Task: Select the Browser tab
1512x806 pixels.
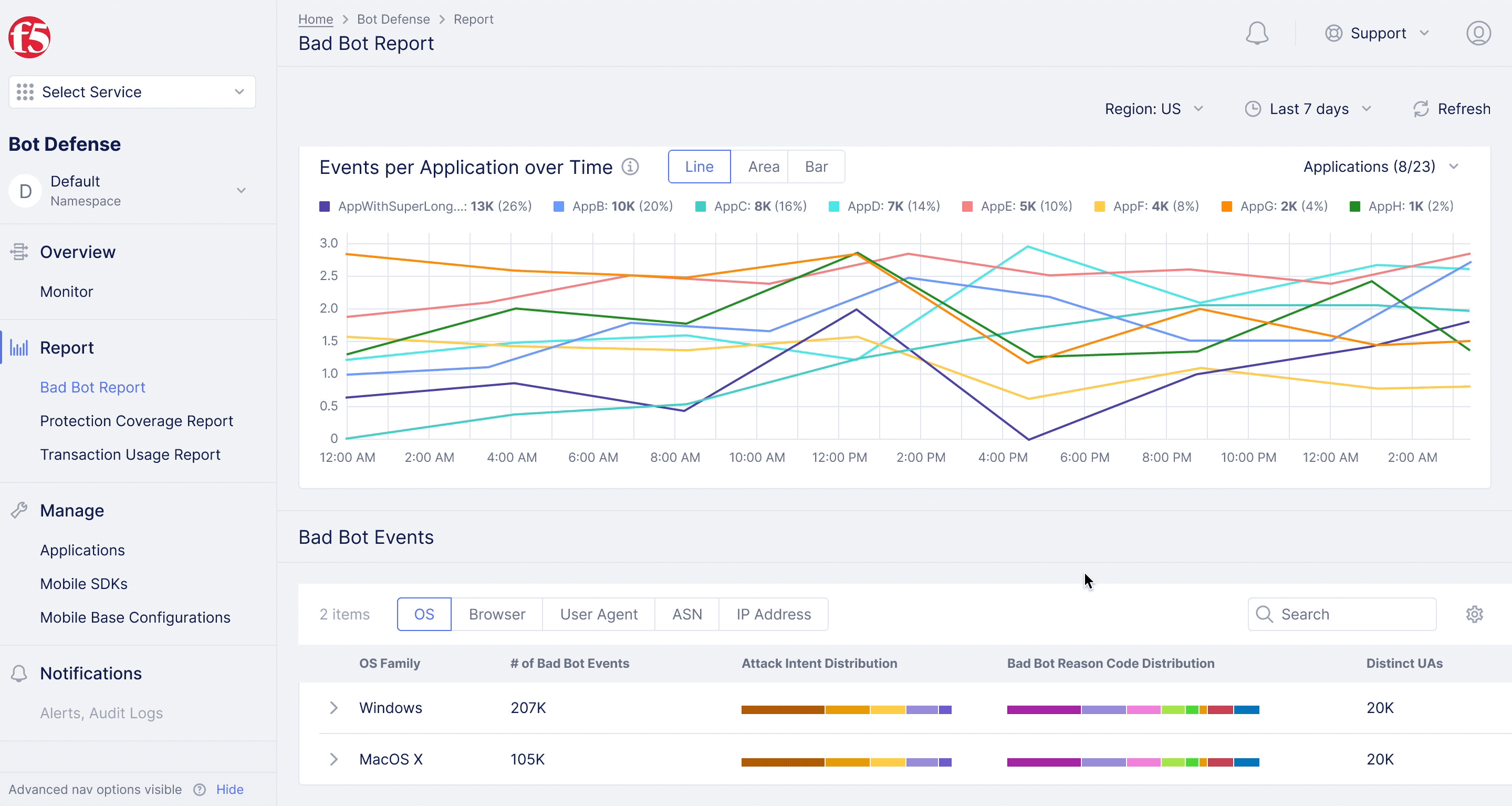Action: coord(497,615)
